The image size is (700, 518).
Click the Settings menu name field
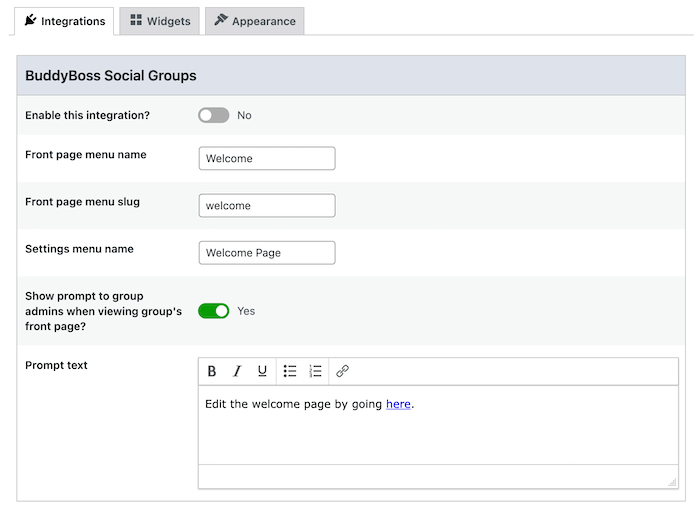pyautogui.click(x=267, y=253)
